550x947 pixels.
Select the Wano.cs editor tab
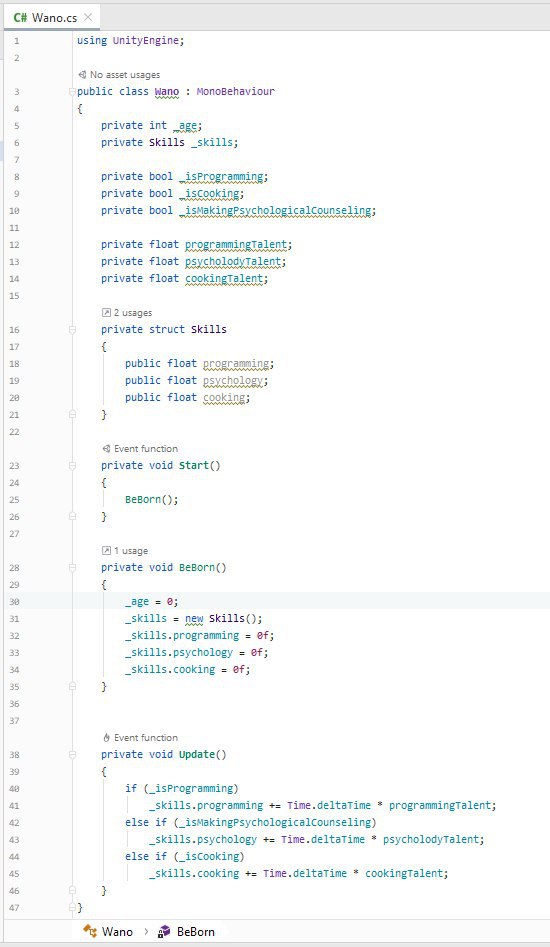click(52, 18)
